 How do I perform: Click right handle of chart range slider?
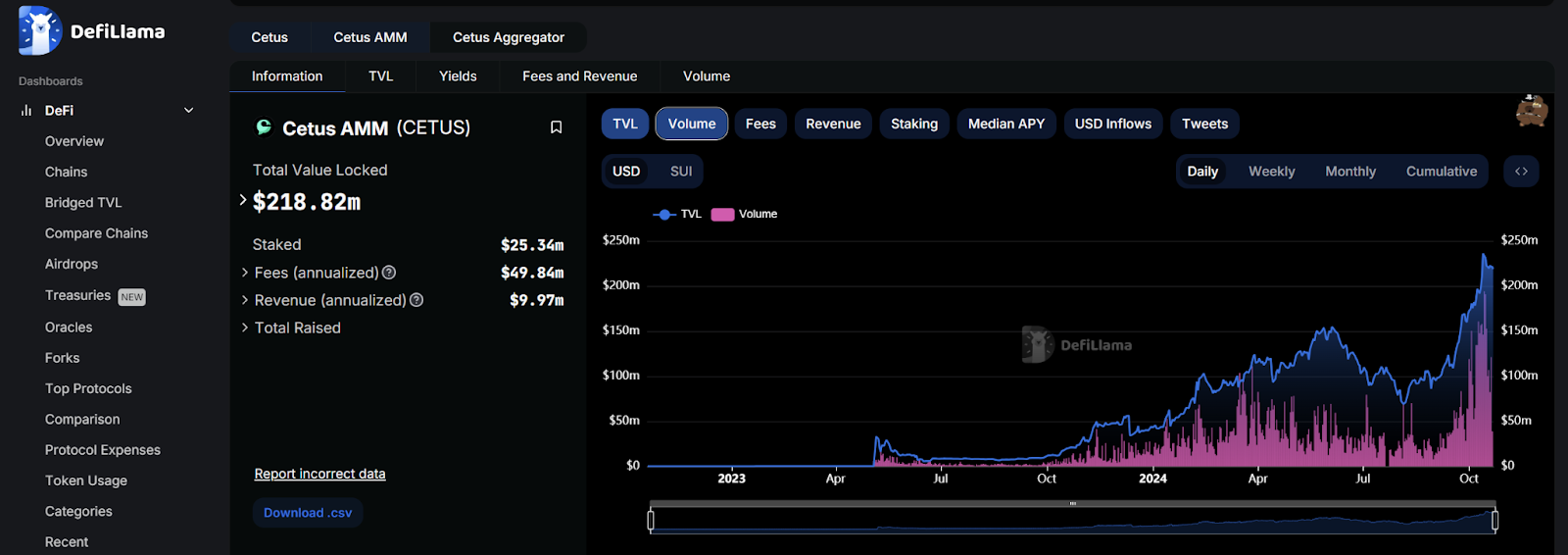pos(1494,521)
